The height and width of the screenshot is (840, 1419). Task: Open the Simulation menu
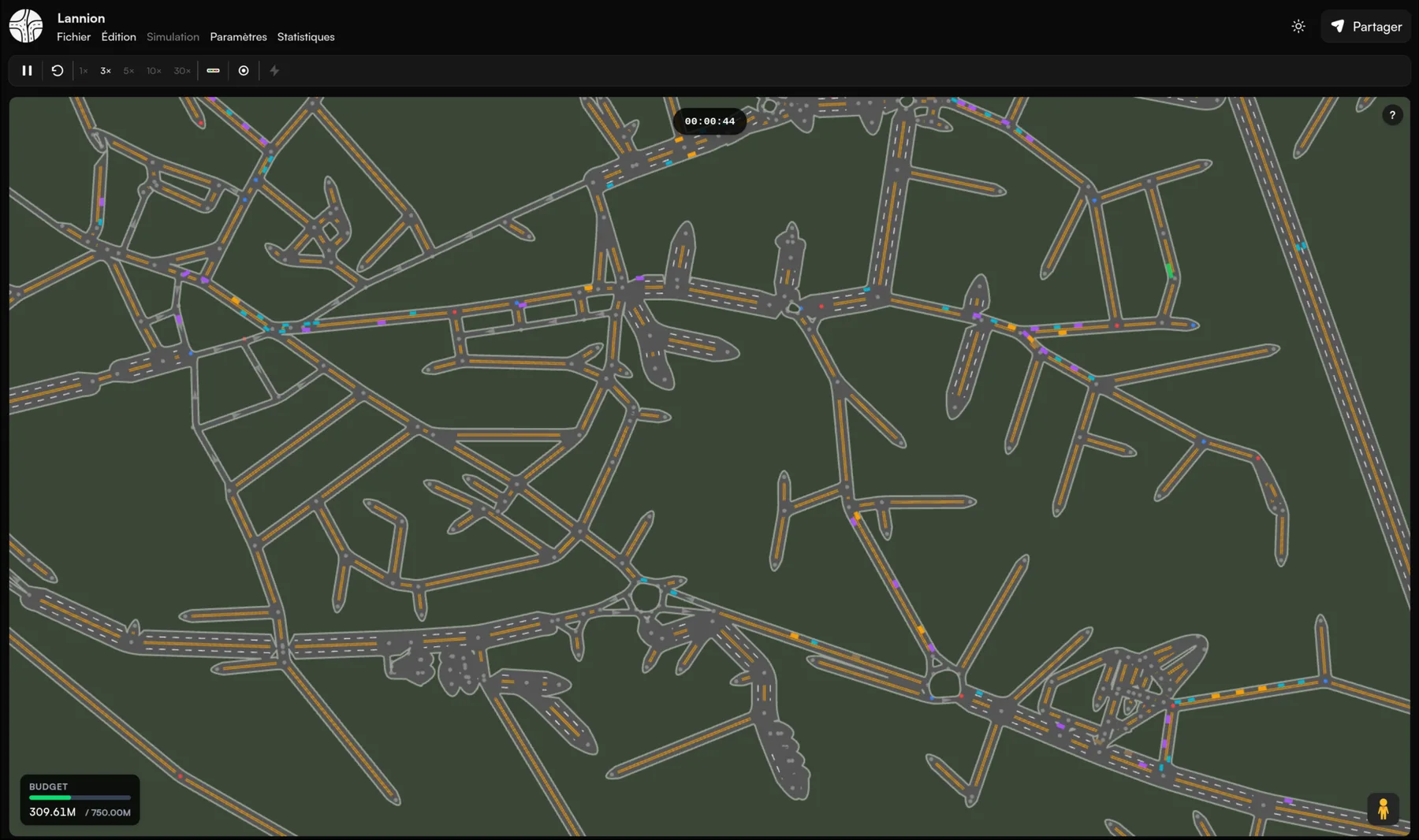[x=173, y=37]
